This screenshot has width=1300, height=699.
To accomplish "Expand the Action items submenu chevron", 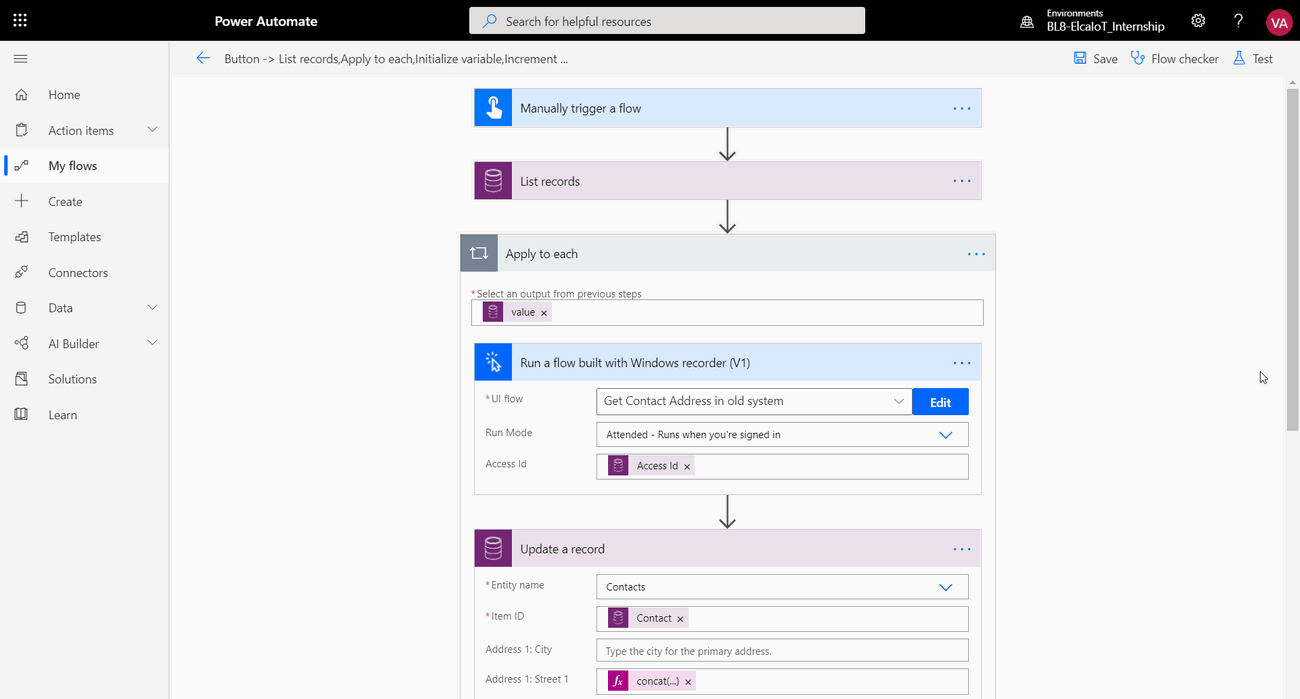I will [x=152, y=130].
